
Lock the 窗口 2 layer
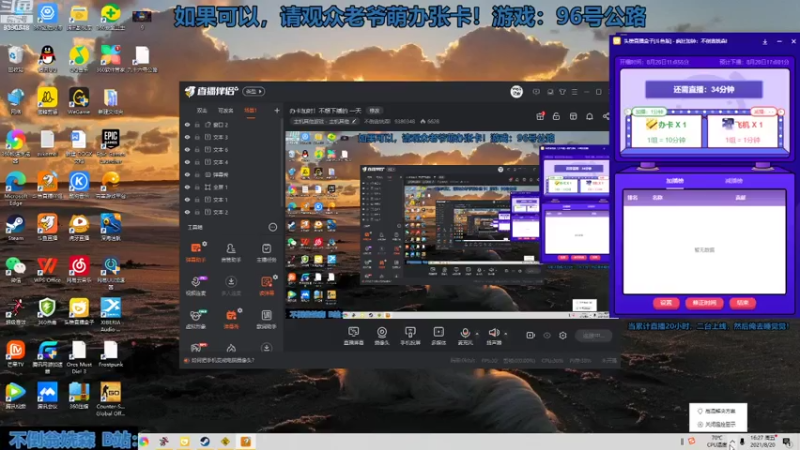click(x=197, y=124)
